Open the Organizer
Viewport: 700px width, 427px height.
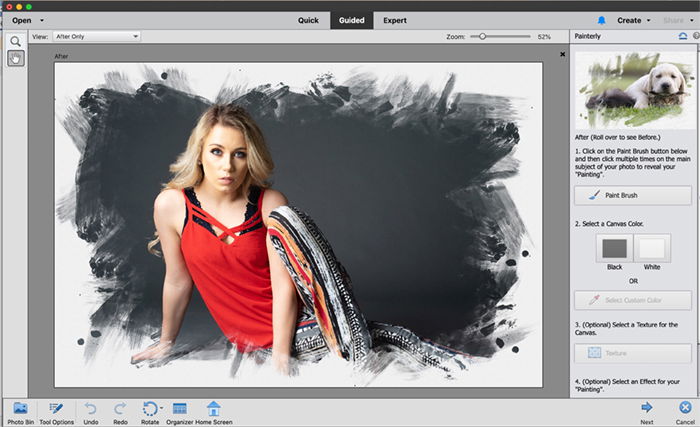[179, 408]
